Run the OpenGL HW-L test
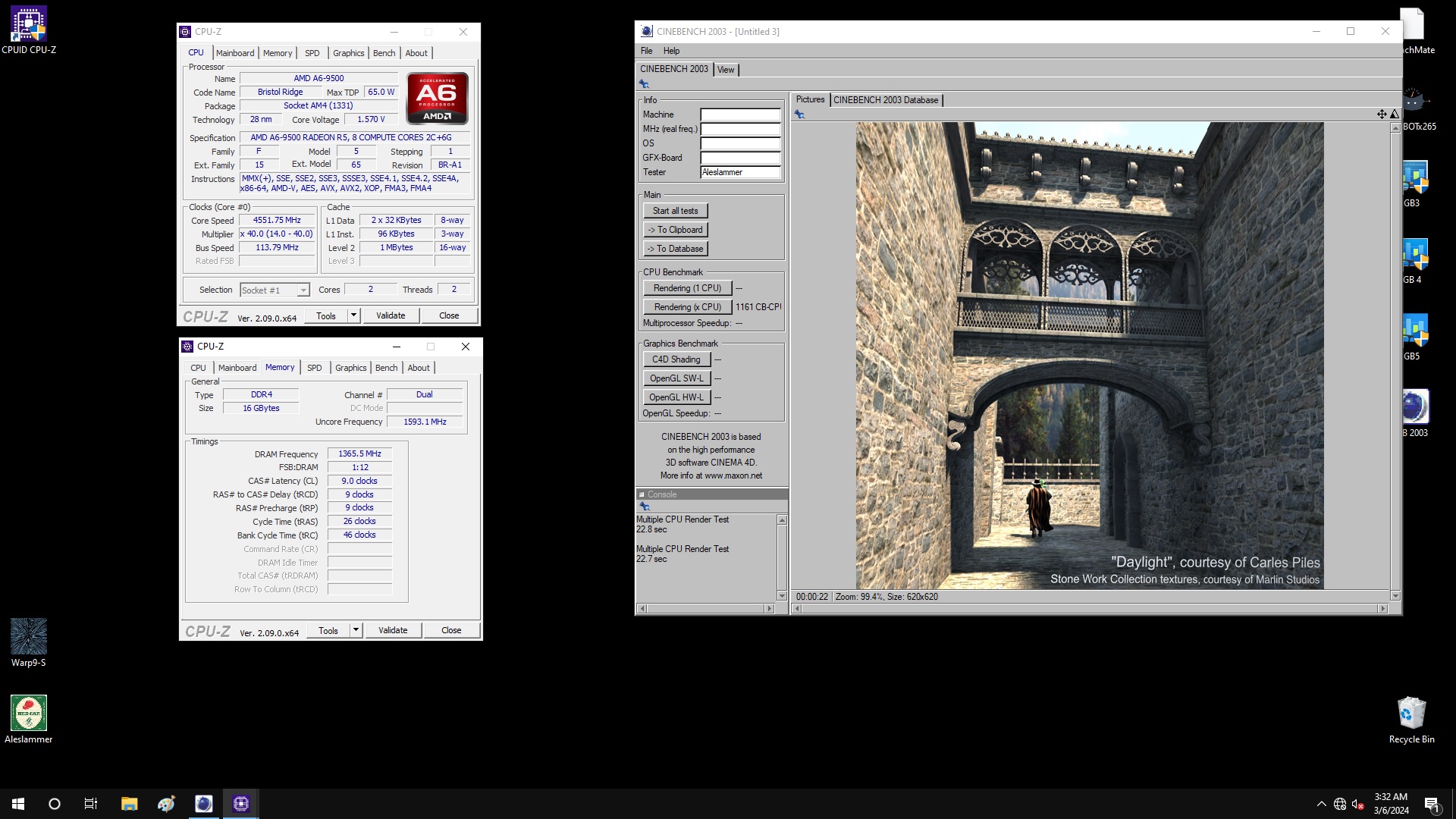Image resolution: width=1456 pixels, height=819 pixels. click(x=676, y=397)
